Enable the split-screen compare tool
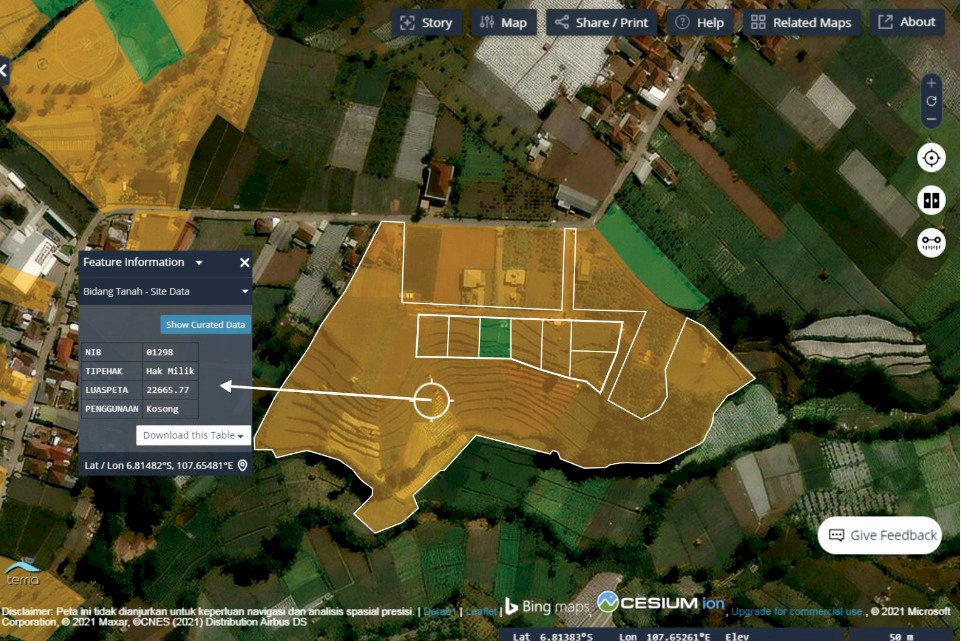 click(931, 200)
